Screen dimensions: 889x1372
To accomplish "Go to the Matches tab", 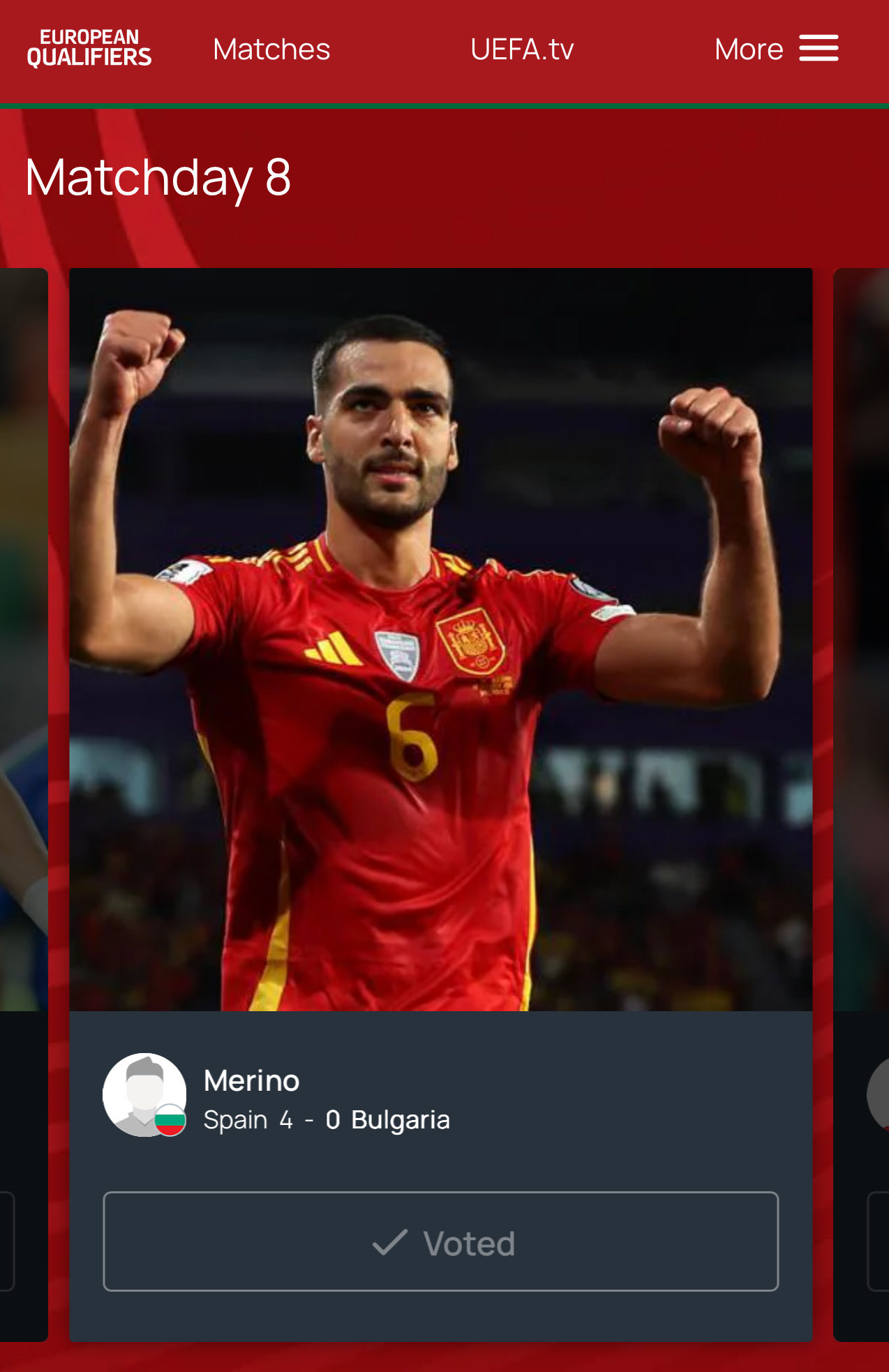I will click(x=271, y=49).
